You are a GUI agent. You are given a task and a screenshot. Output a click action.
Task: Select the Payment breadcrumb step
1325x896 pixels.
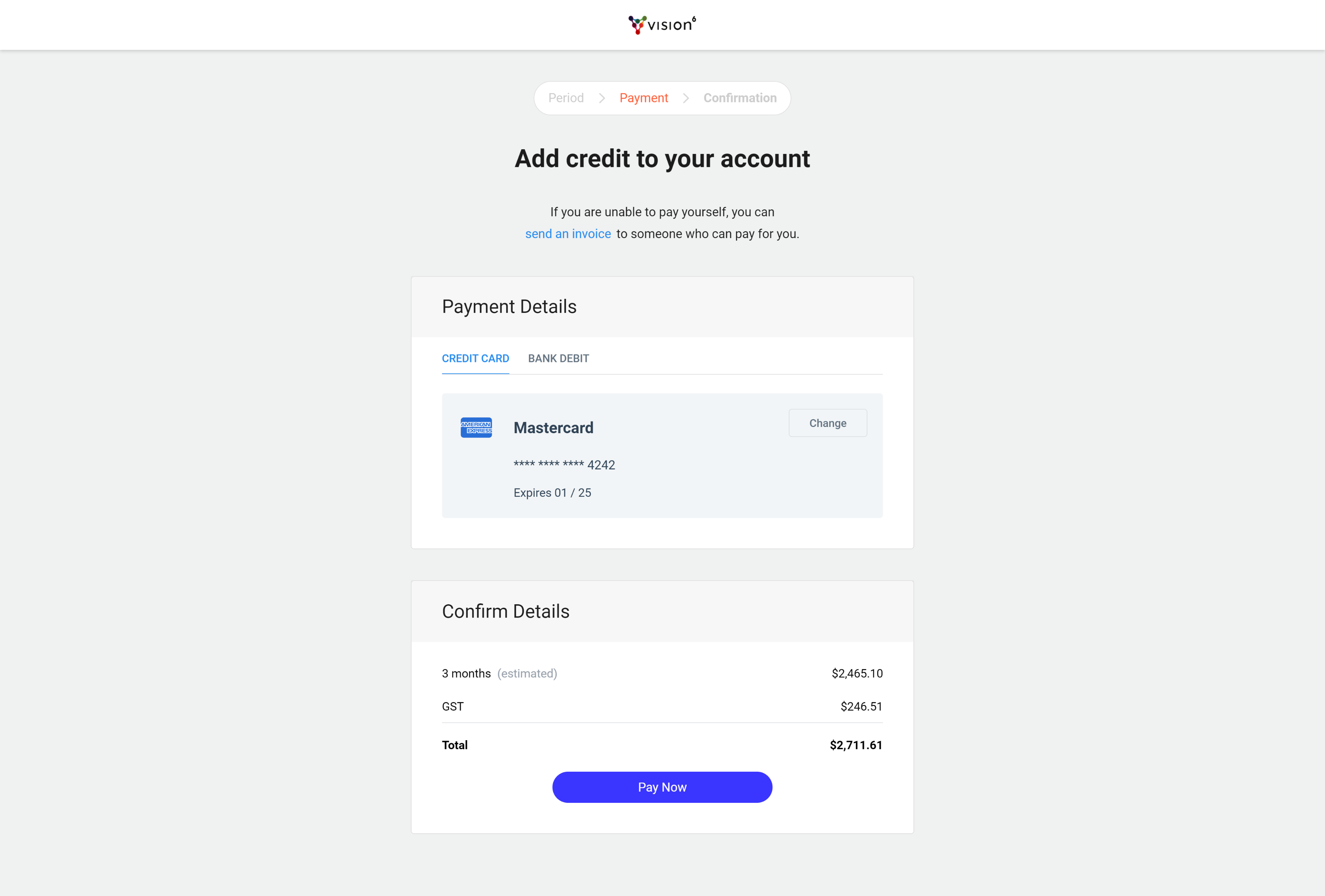[644, 98]
